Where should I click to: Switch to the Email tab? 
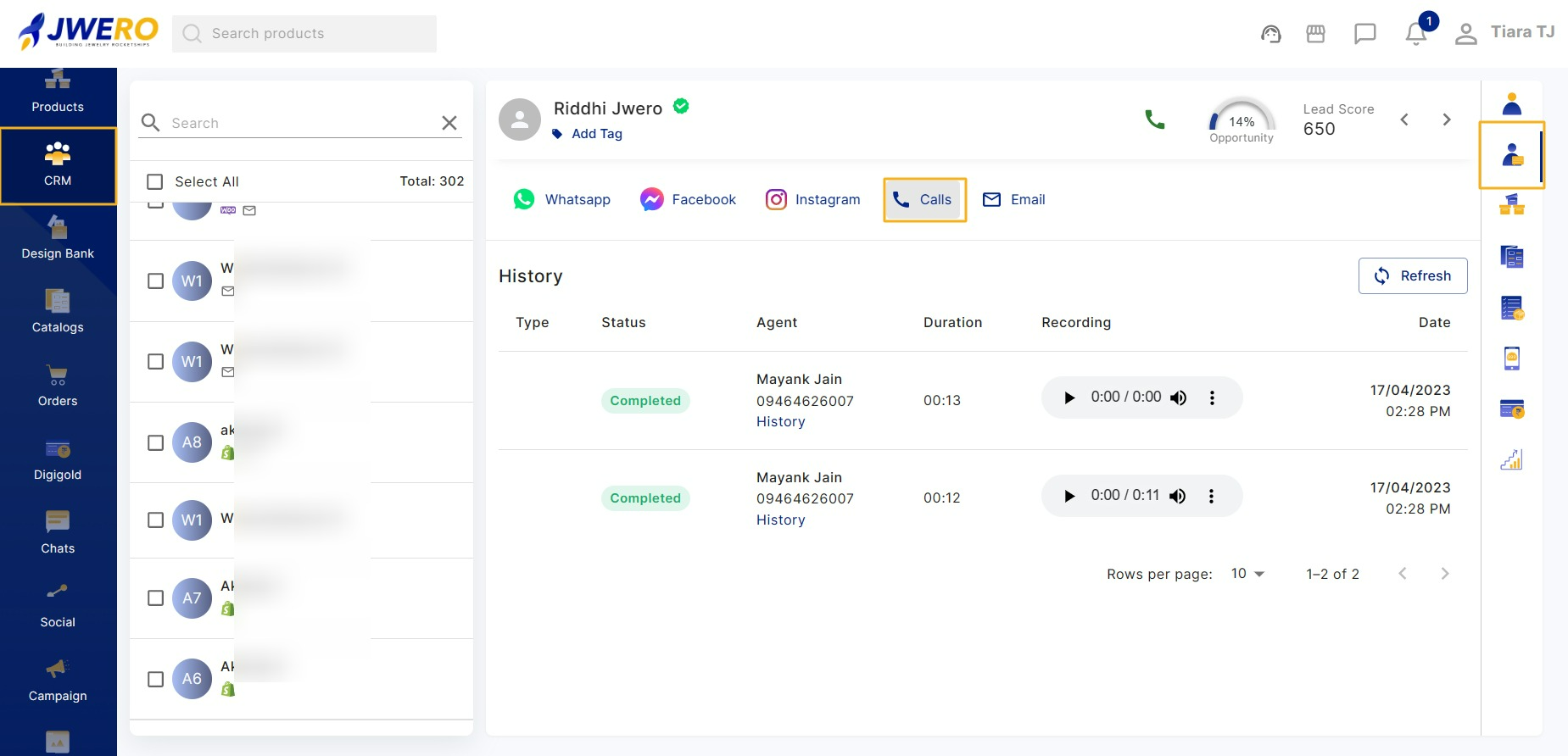[1013, 199]
